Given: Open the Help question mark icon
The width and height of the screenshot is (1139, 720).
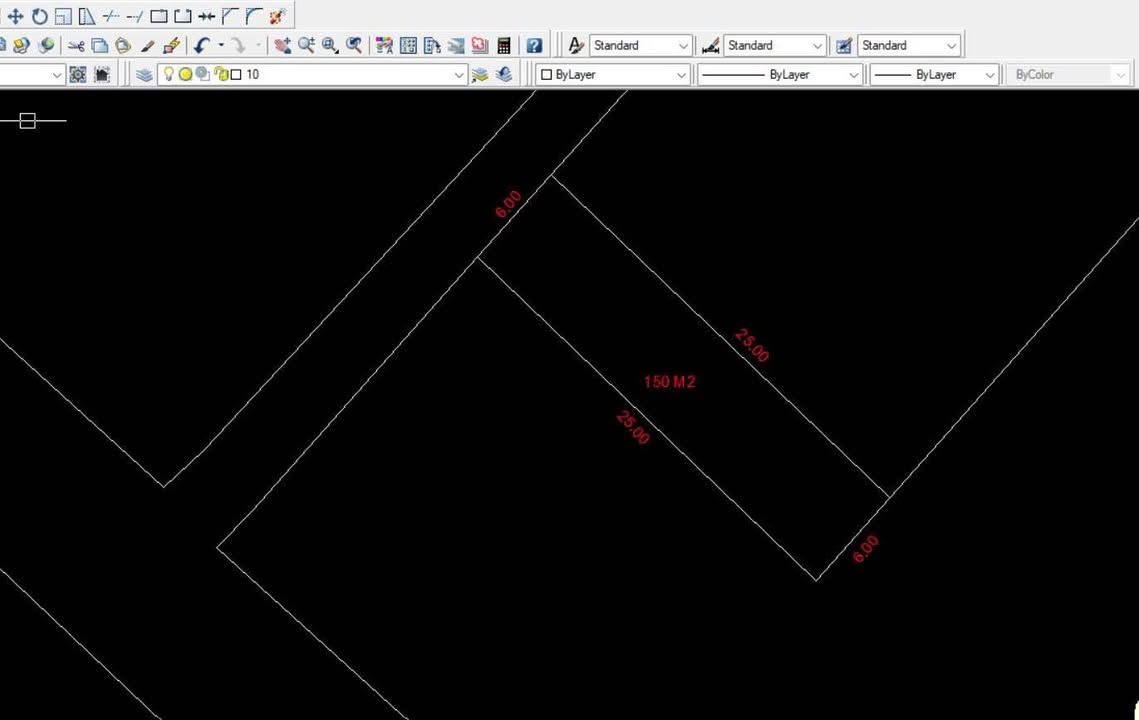Looking at the screenshot, I should pyautogui.click(x=534, y=45).
